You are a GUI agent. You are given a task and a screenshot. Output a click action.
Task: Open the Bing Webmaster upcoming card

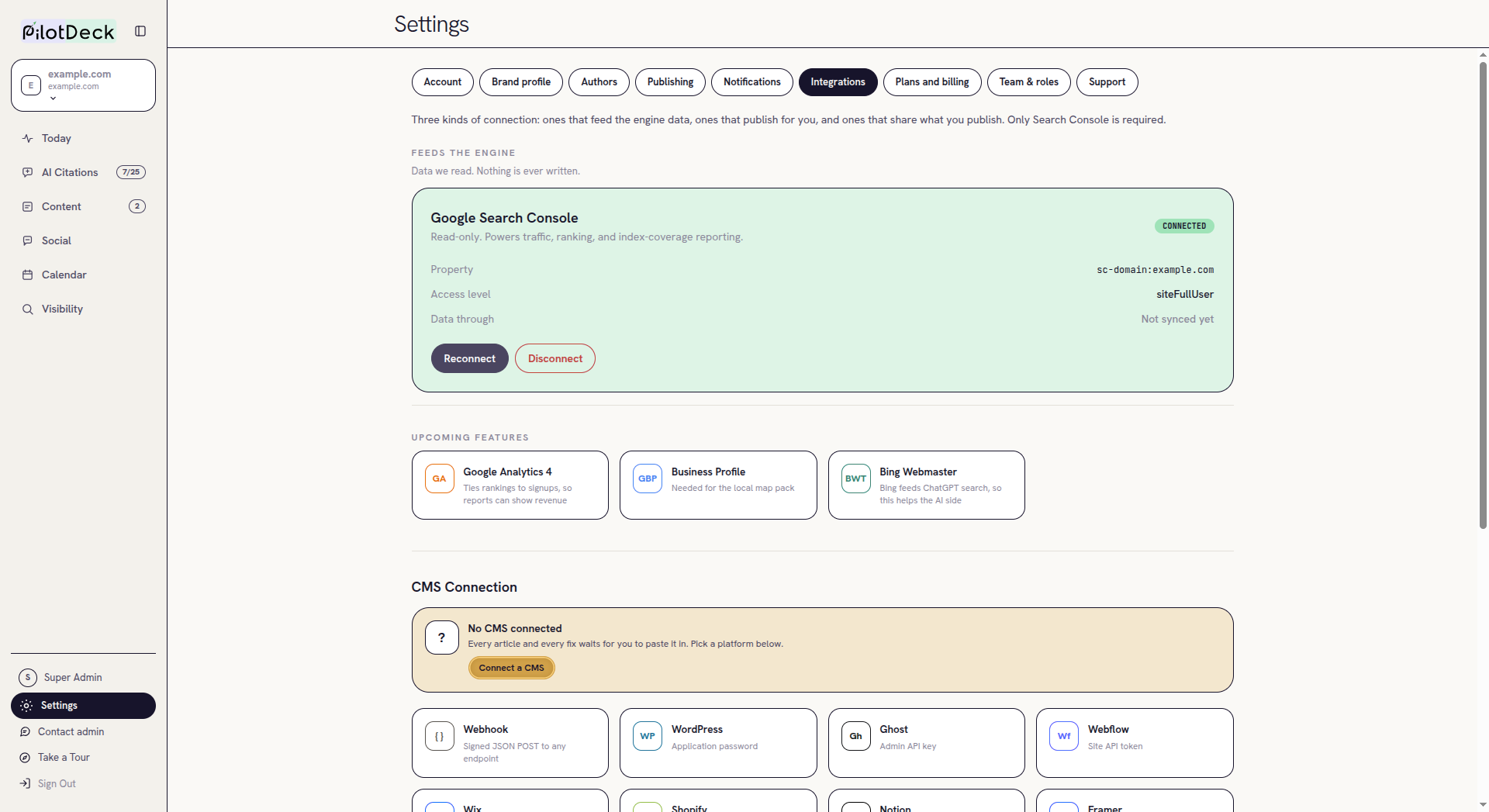pos(927,485)
